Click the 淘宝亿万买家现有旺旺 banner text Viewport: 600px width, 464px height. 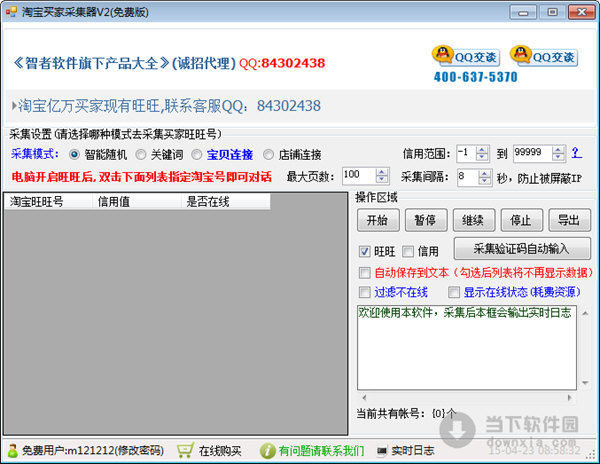pos(170,106)
